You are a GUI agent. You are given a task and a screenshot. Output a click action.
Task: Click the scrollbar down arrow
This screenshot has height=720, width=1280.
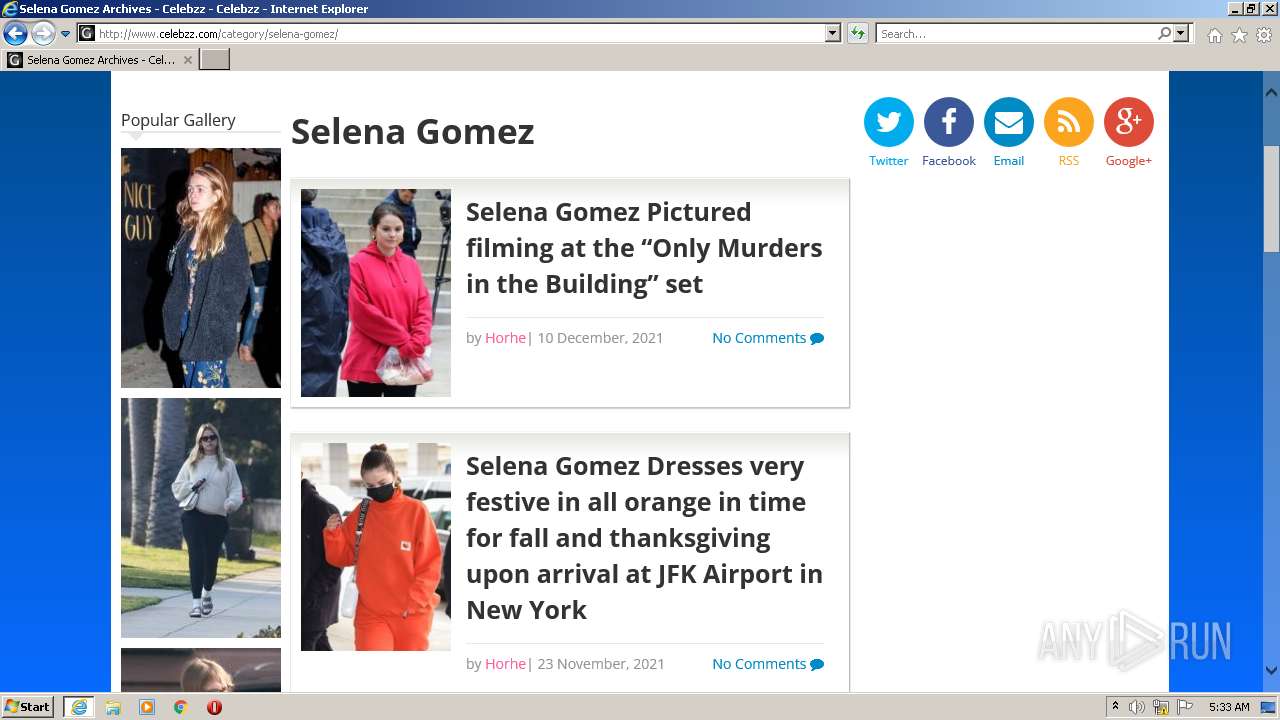[1271, 671]
